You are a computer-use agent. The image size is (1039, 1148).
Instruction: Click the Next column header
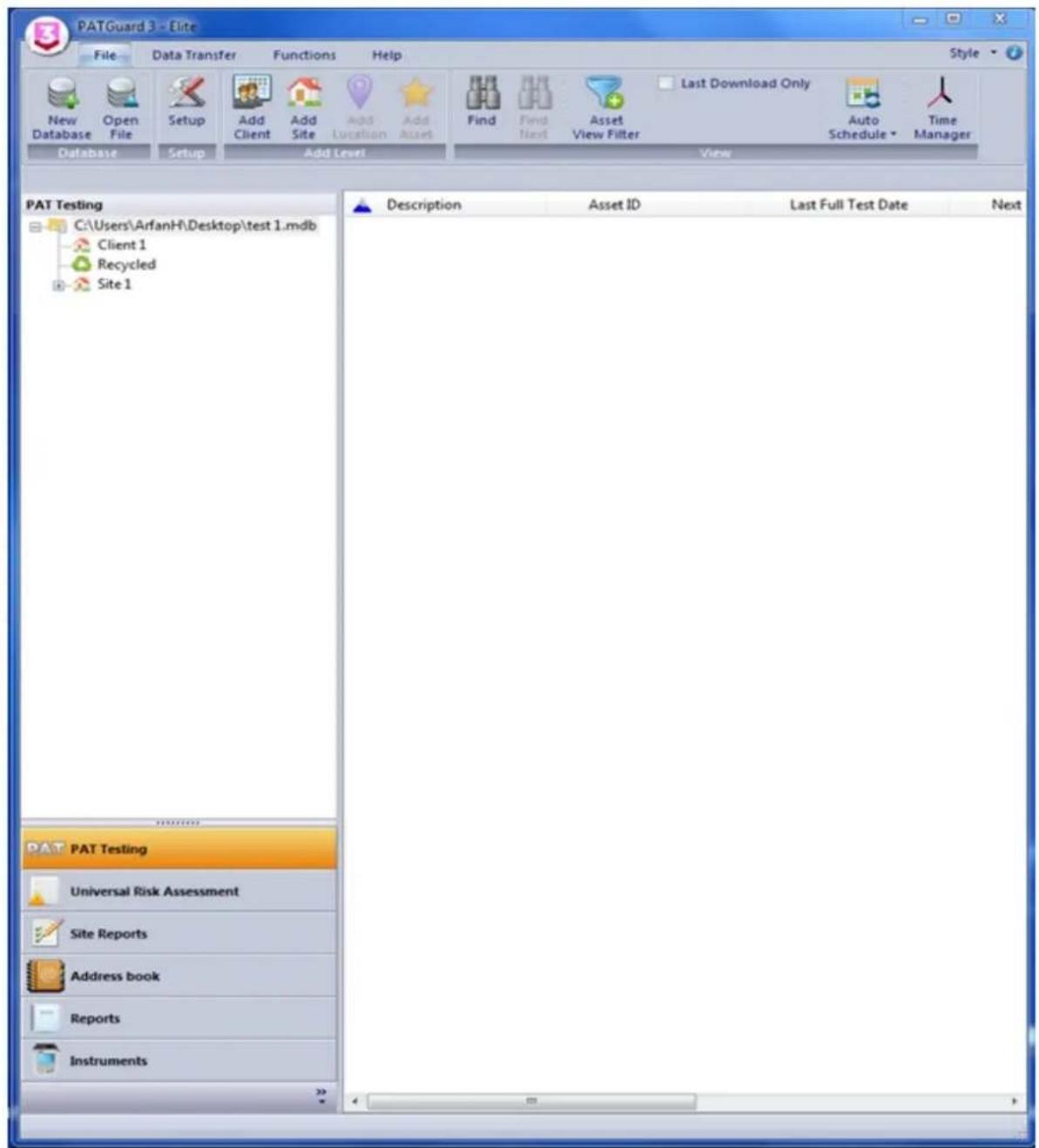(1006, 205)
